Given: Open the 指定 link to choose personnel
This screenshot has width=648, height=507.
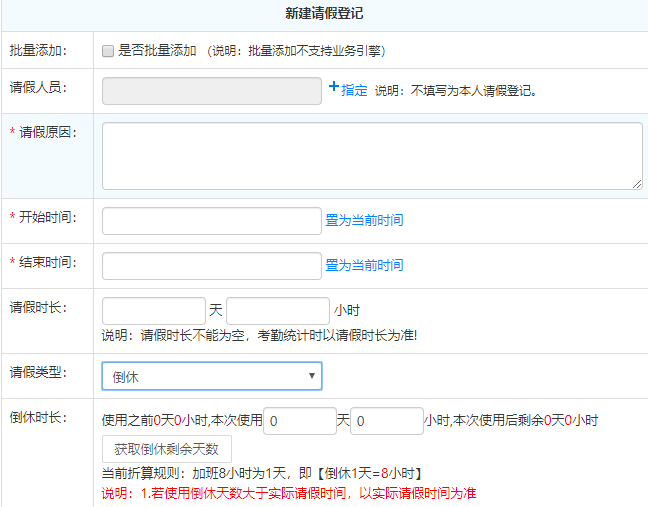Looking at the screenshot, I should [x=354, y=90].
